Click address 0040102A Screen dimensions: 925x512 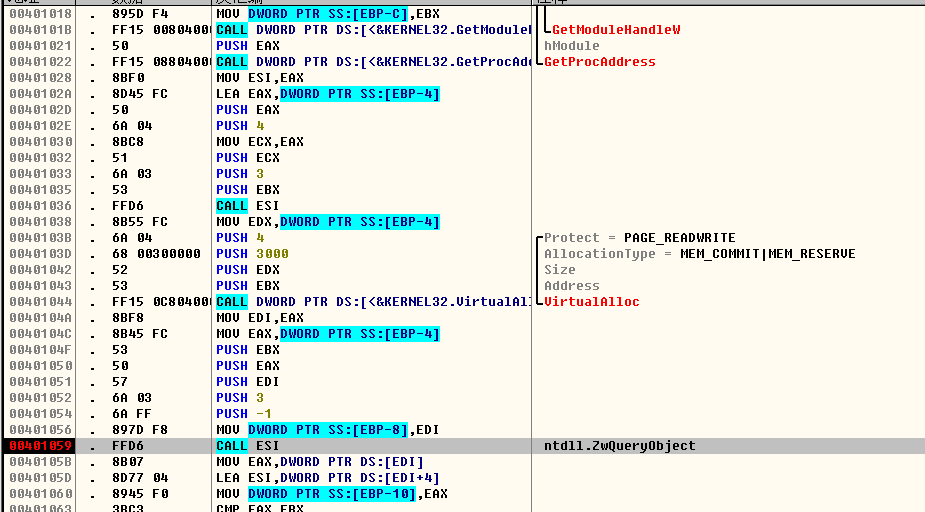pos(40,94)
